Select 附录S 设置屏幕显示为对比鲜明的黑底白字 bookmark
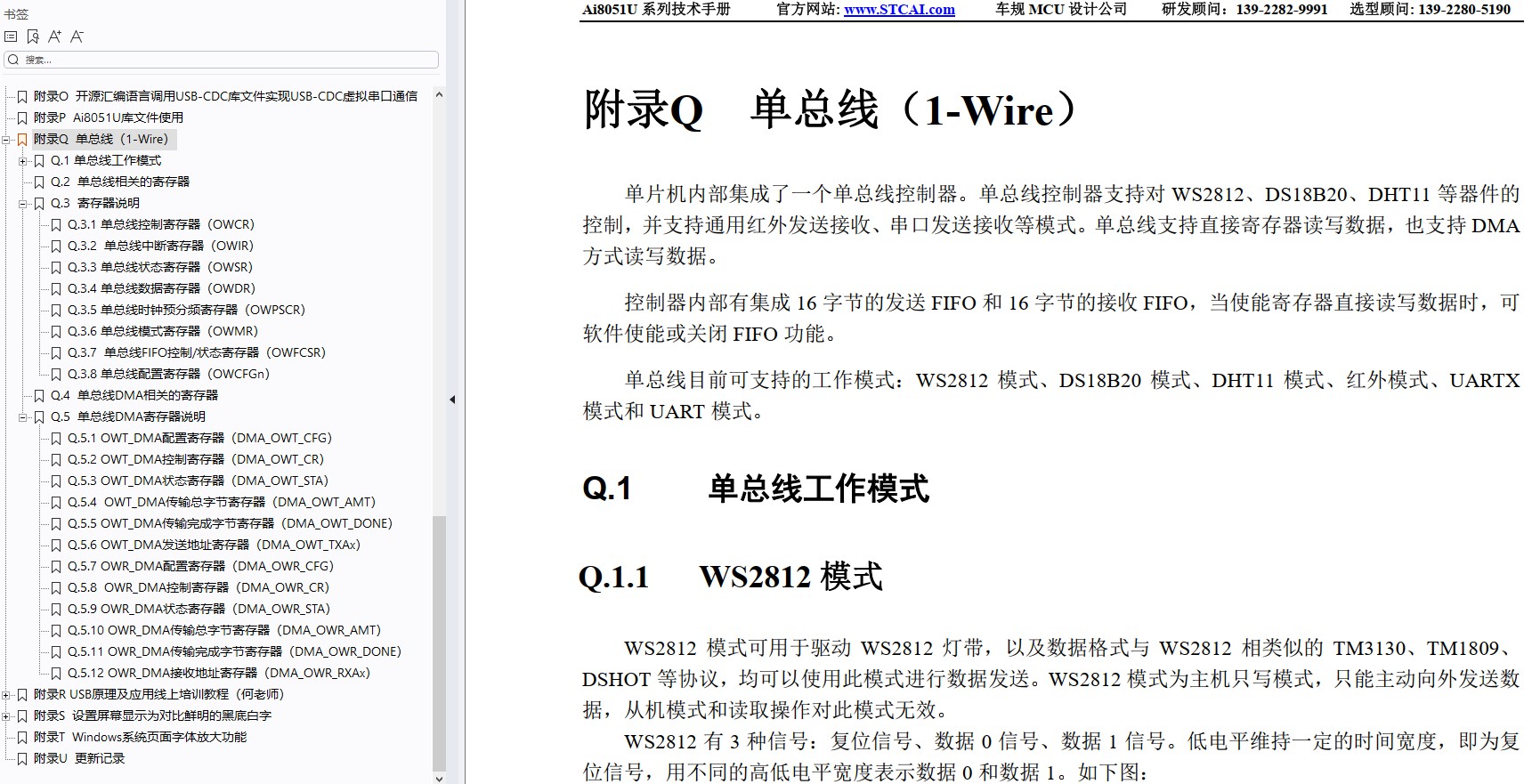1532x784 pixels. click(152, 715)
